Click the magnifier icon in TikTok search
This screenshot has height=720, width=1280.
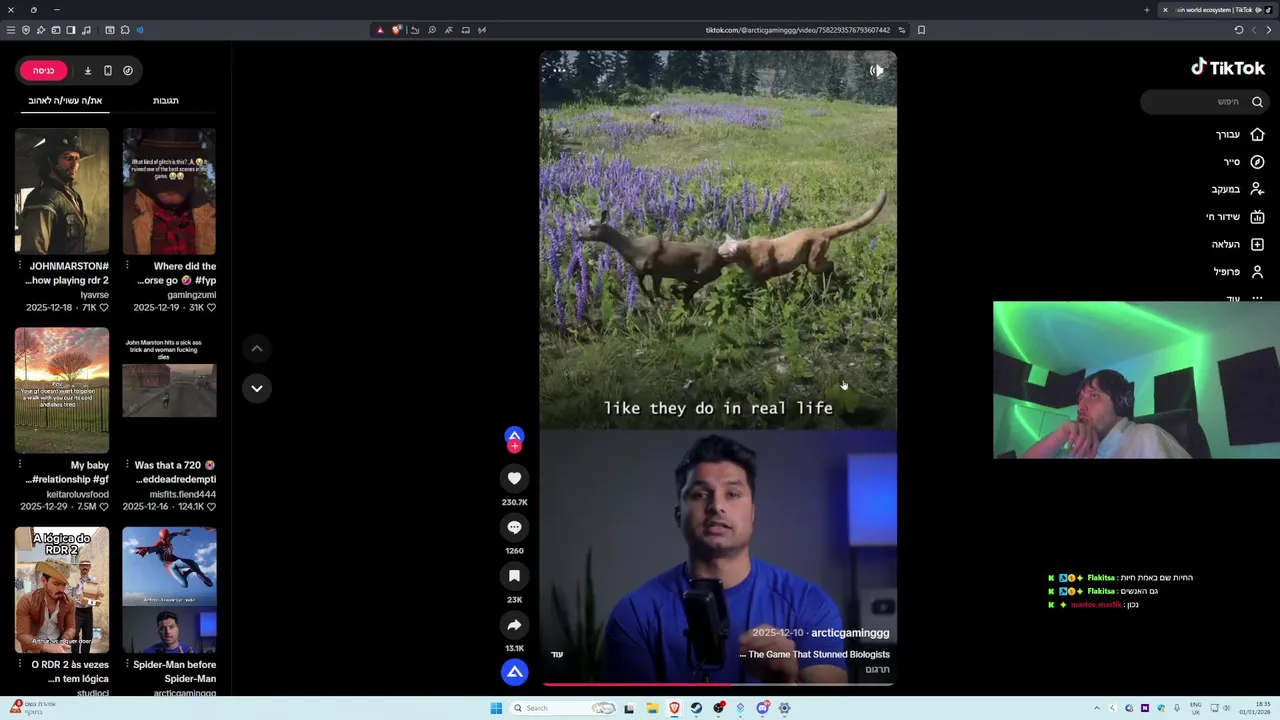1257,101
